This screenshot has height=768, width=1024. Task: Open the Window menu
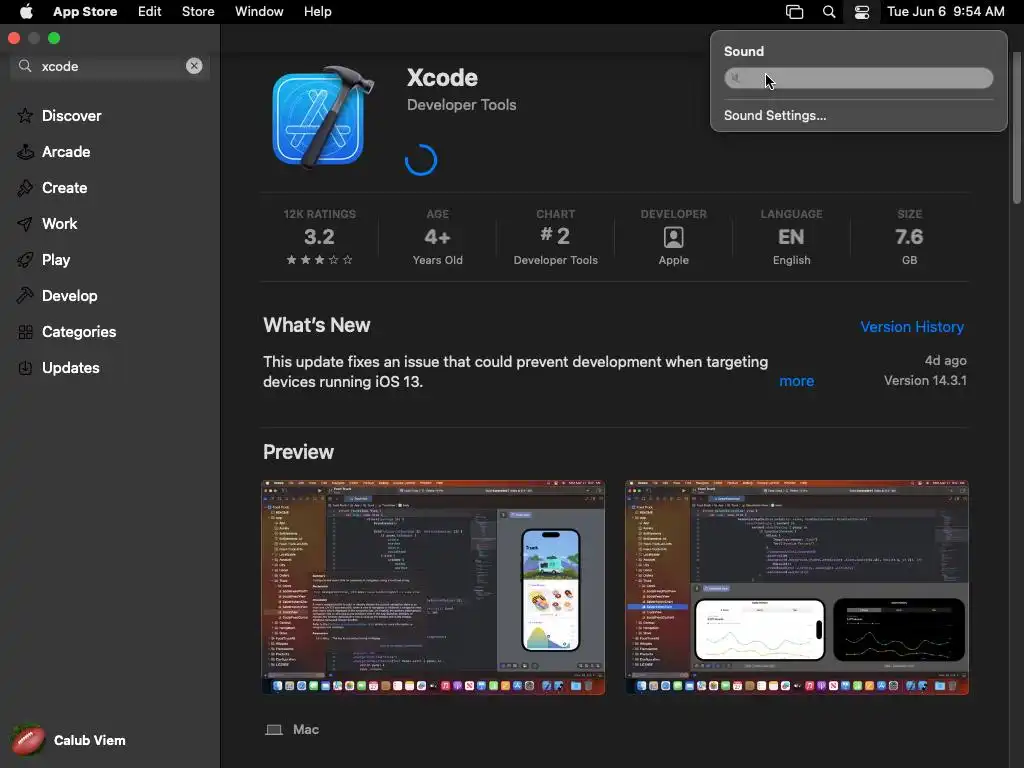click(x=259, y=12)
